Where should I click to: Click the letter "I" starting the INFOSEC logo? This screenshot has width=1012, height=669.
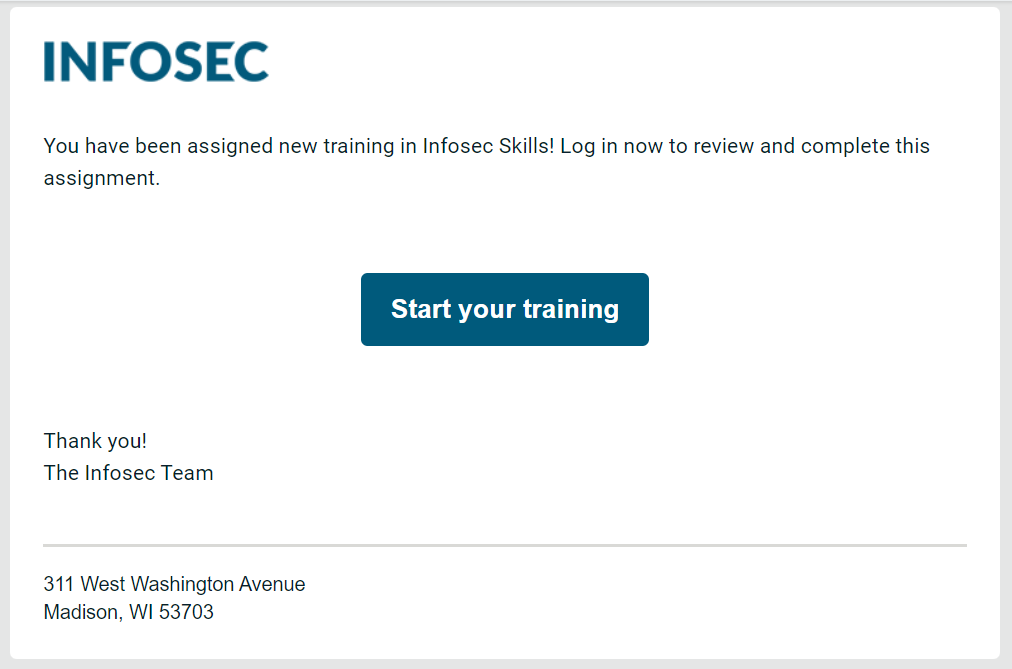(x=49, y=62)
